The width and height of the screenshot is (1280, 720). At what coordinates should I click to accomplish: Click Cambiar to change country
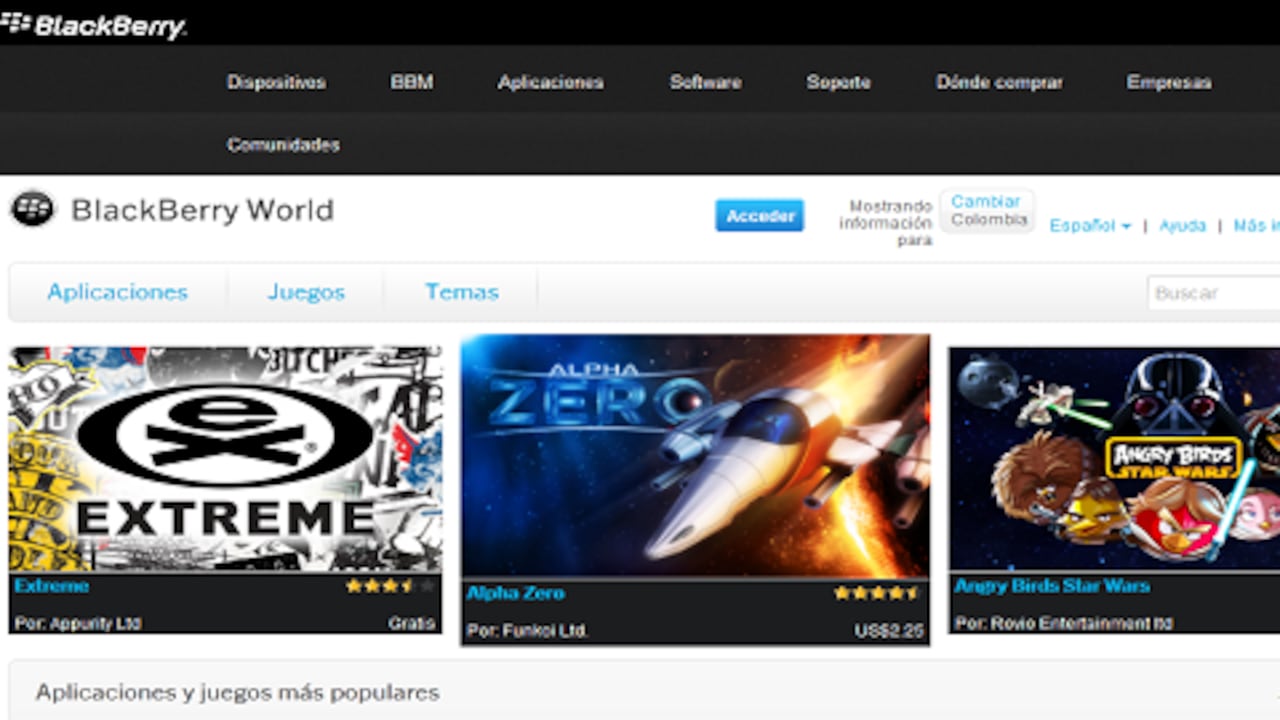point(985,202)
